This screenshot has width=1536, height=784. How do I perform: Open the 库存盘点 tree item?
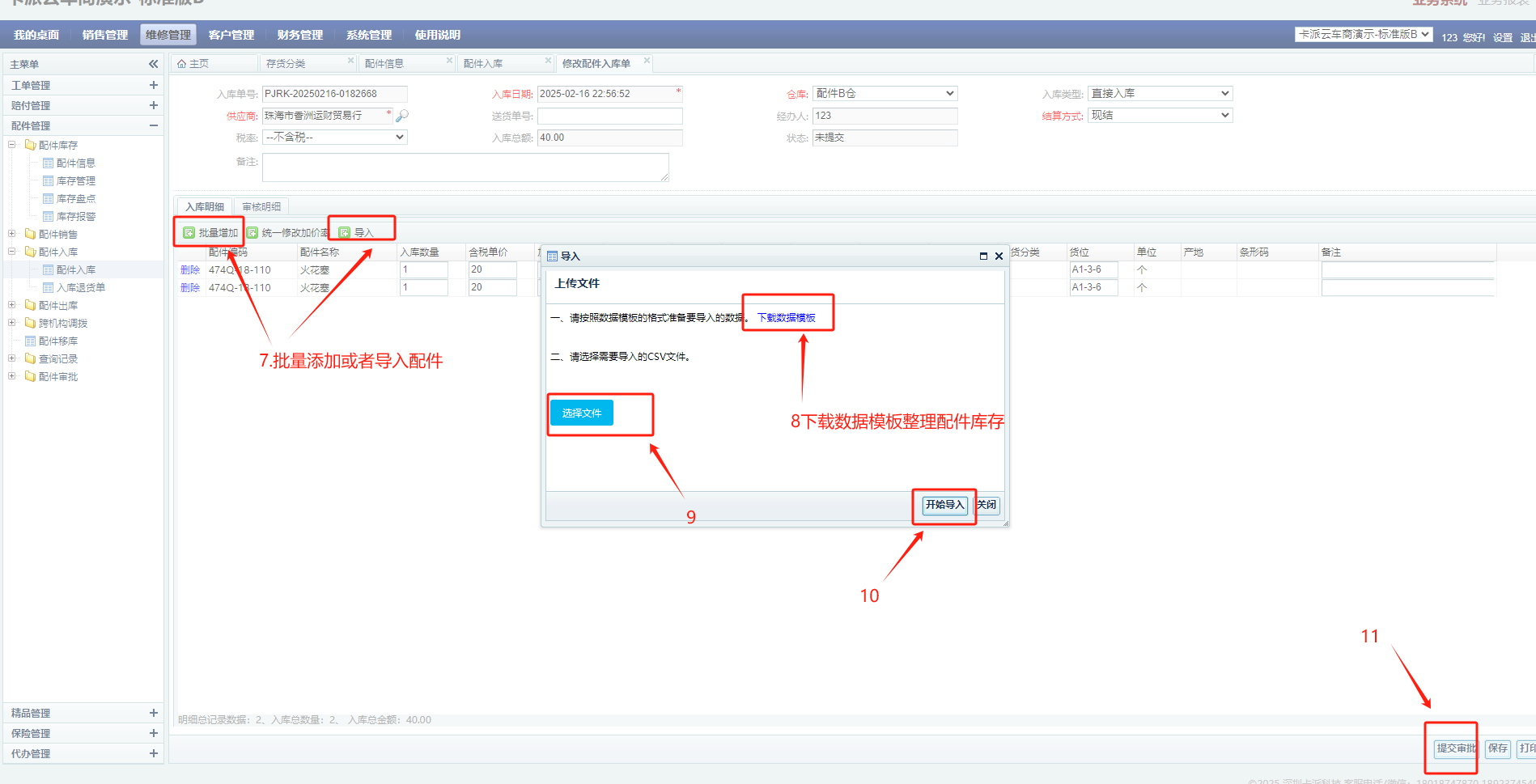tap(75, 199)
